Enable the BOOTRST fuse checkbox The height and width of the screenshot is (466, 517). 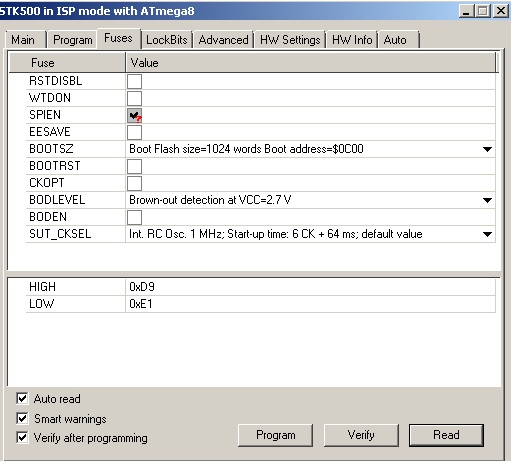[134, 166]
